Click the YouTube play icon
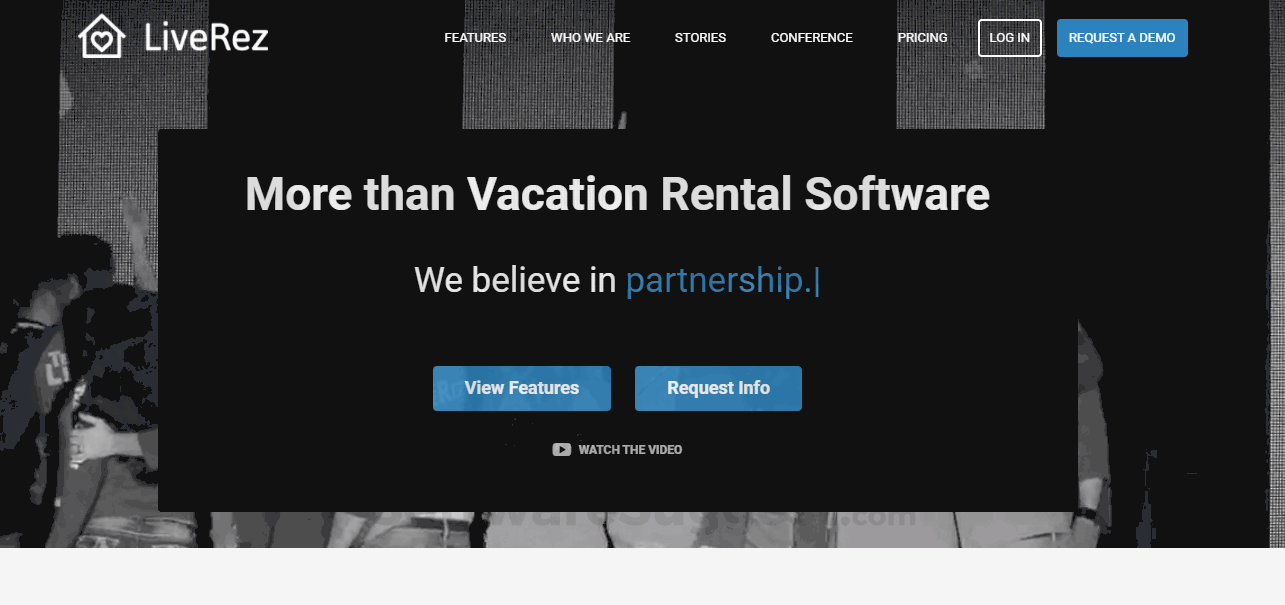1285x605 pixels. pos(561,450)
